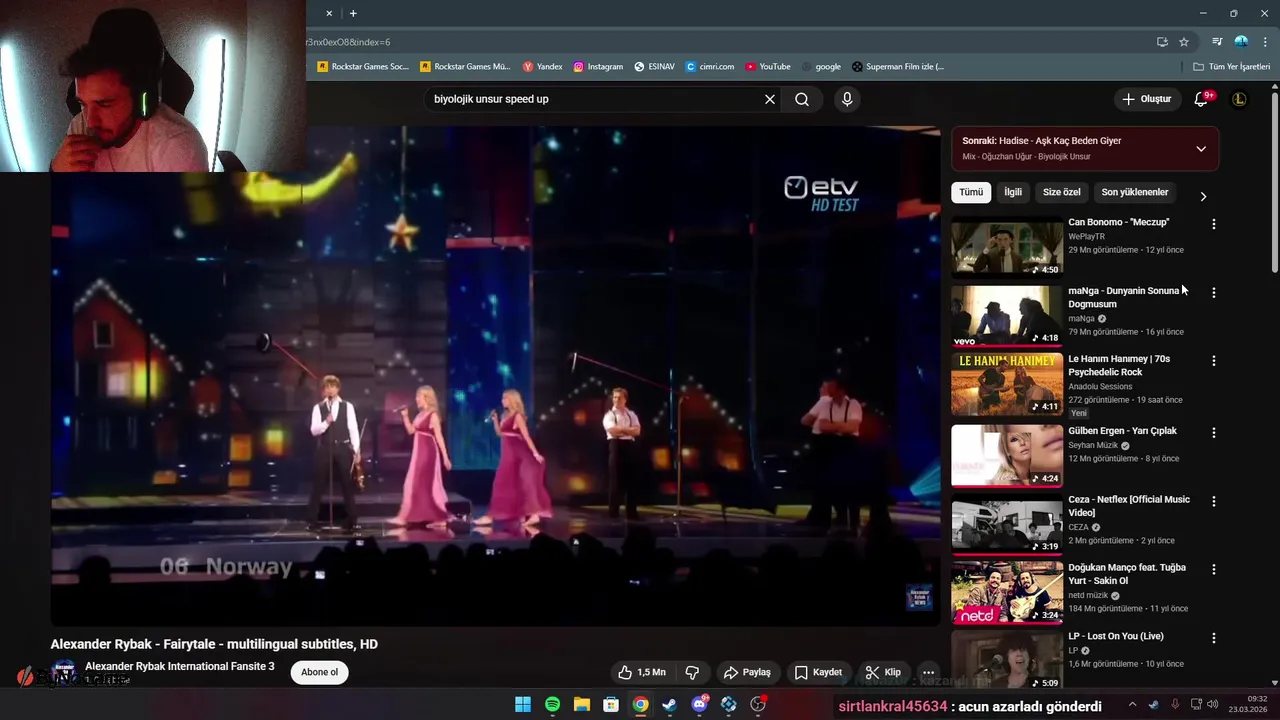
Task: Open Discord from the taskbar
Action: click(x=700, y=705)
